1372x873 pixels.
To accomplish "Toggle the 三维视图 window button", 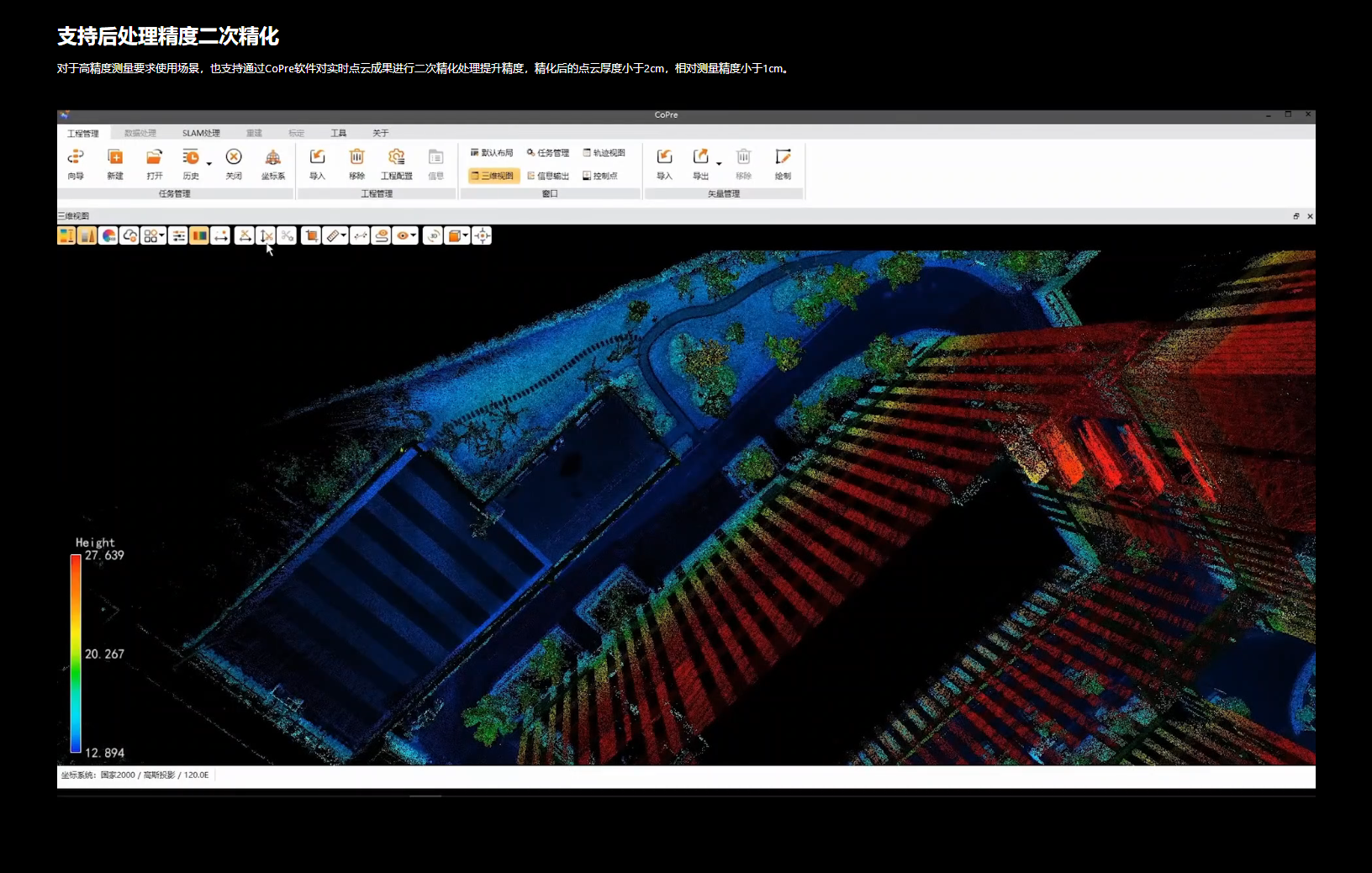I will pyautogui.click(x=493, y=176).
